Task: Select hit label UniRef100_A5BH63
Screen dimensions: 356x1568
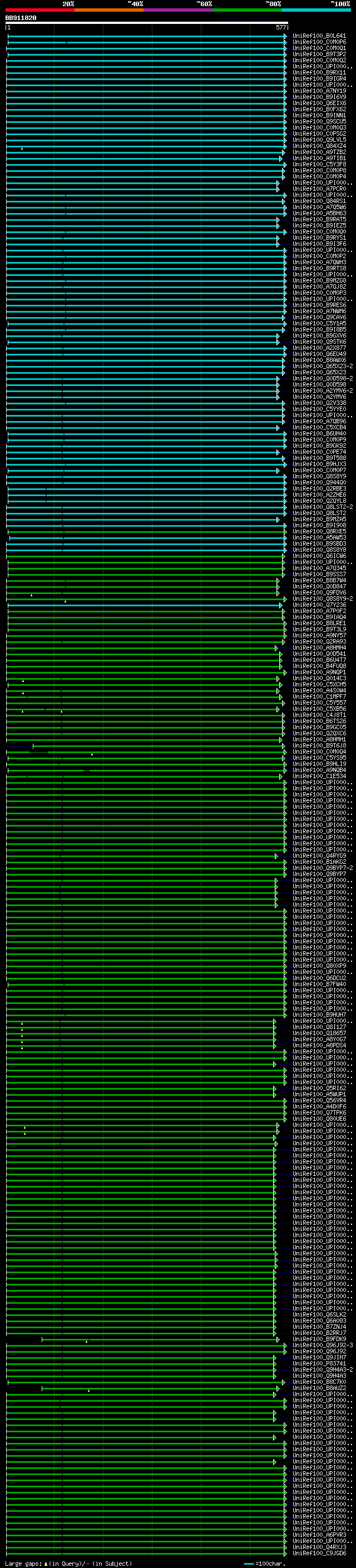Action: [x=319, y=214]
